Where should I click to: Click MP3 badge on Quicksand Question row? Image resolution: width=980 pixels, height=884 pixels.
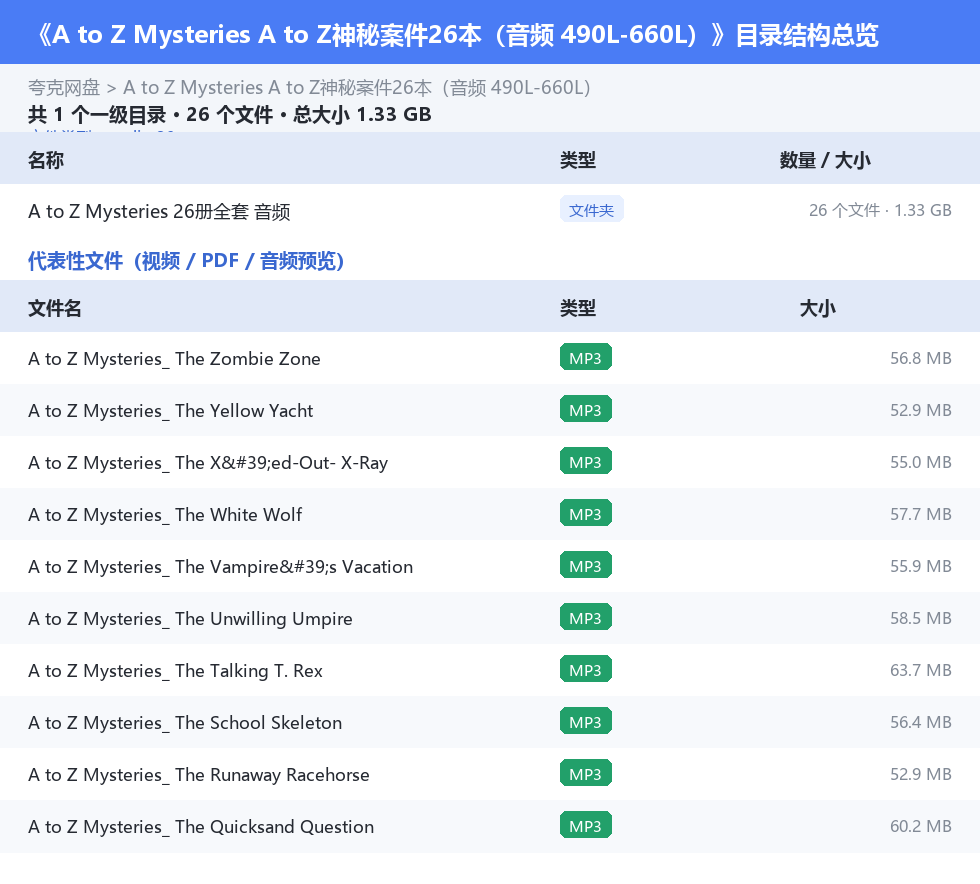586,824
